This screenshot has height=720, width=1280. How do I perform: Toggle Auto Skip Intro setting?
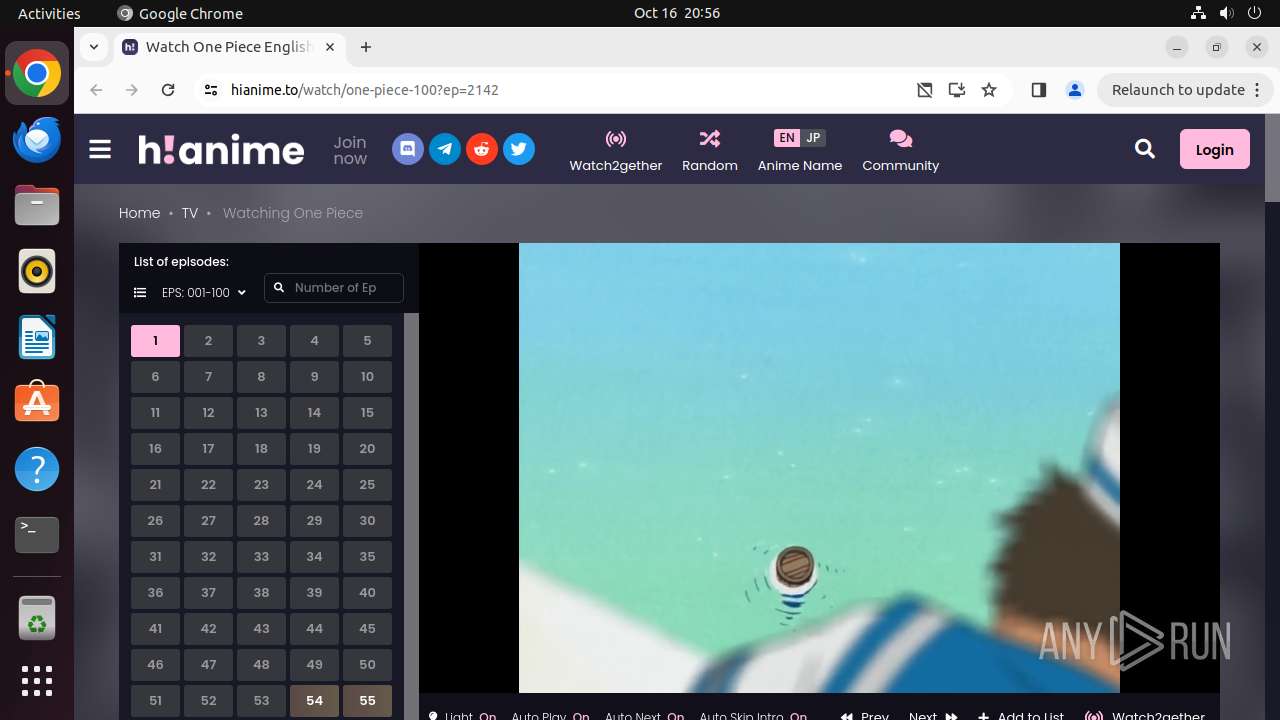tap(753, 714)
